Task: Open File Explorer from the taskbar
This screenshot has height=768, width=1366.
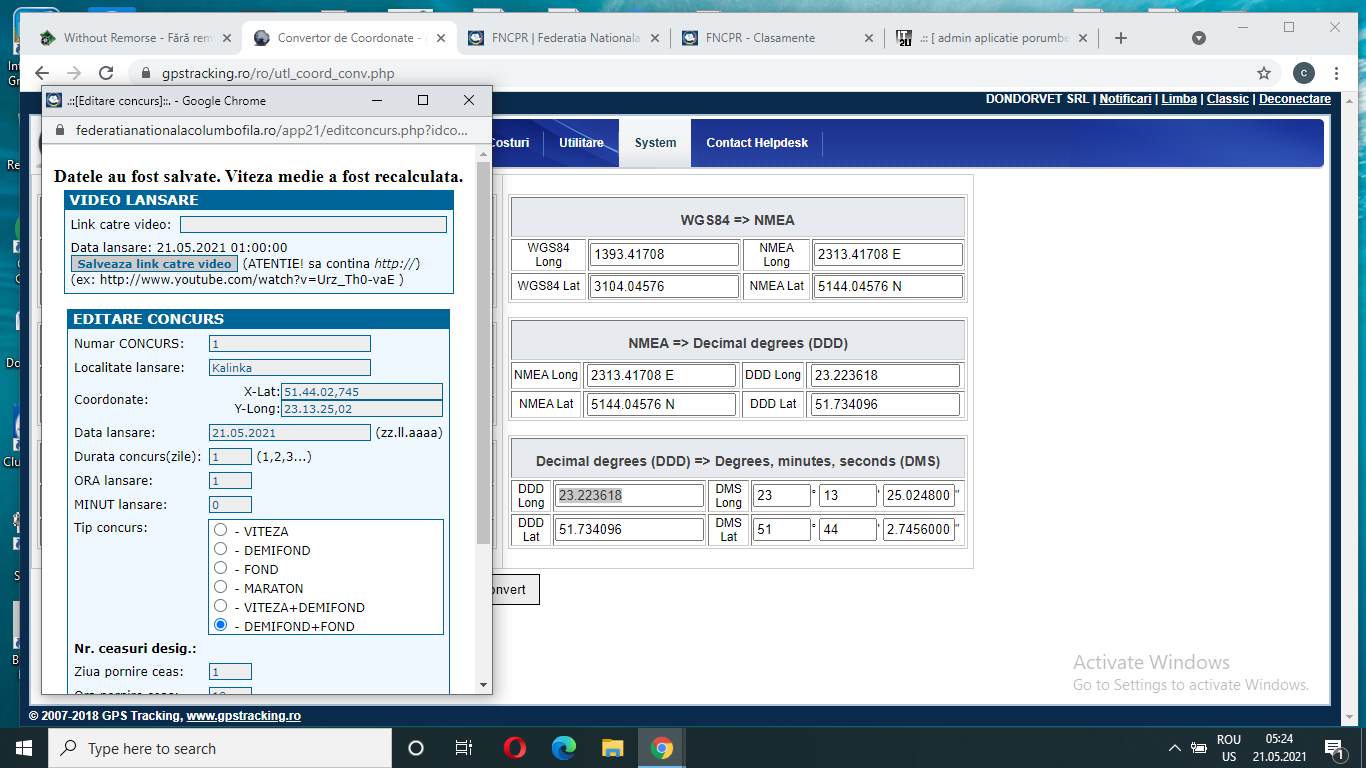Action: point(613,748)
